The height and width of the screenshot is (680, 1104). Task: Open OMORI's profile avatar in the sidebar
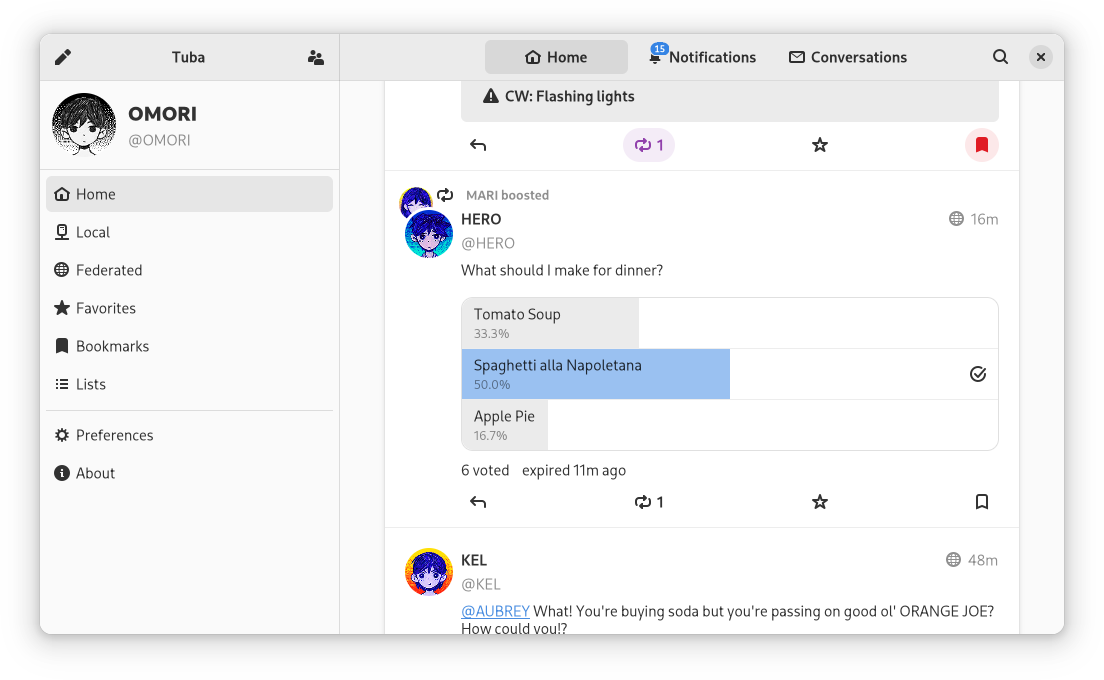[x=84, y=125]
